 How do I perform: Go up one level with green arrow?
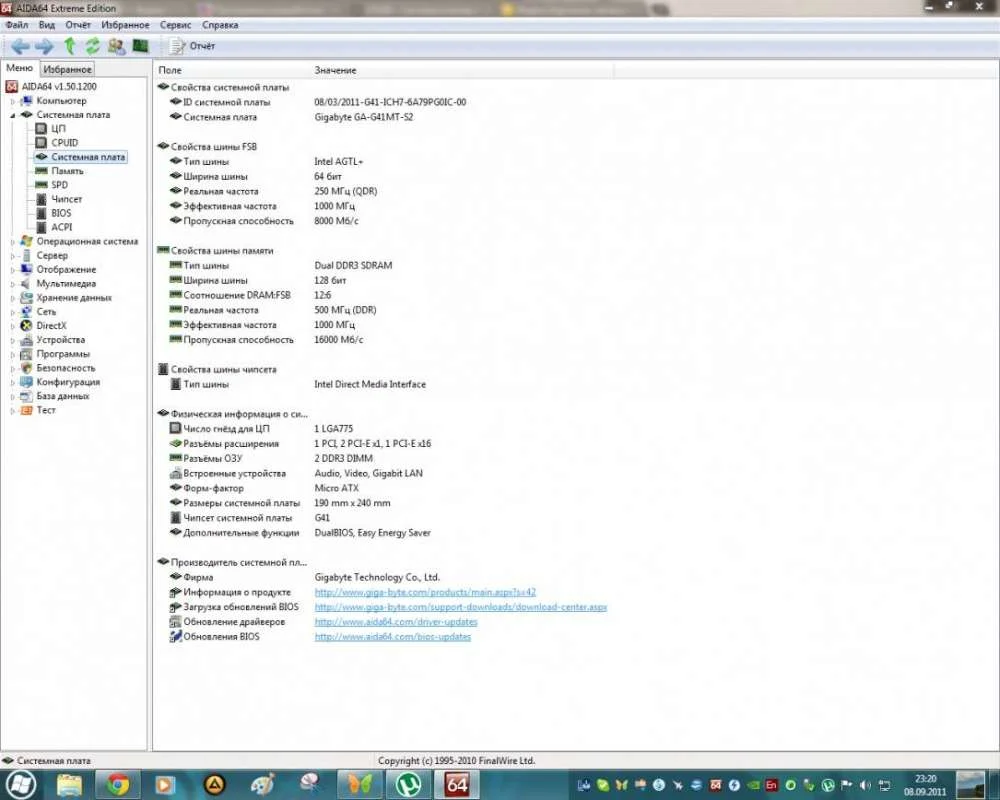70,46
